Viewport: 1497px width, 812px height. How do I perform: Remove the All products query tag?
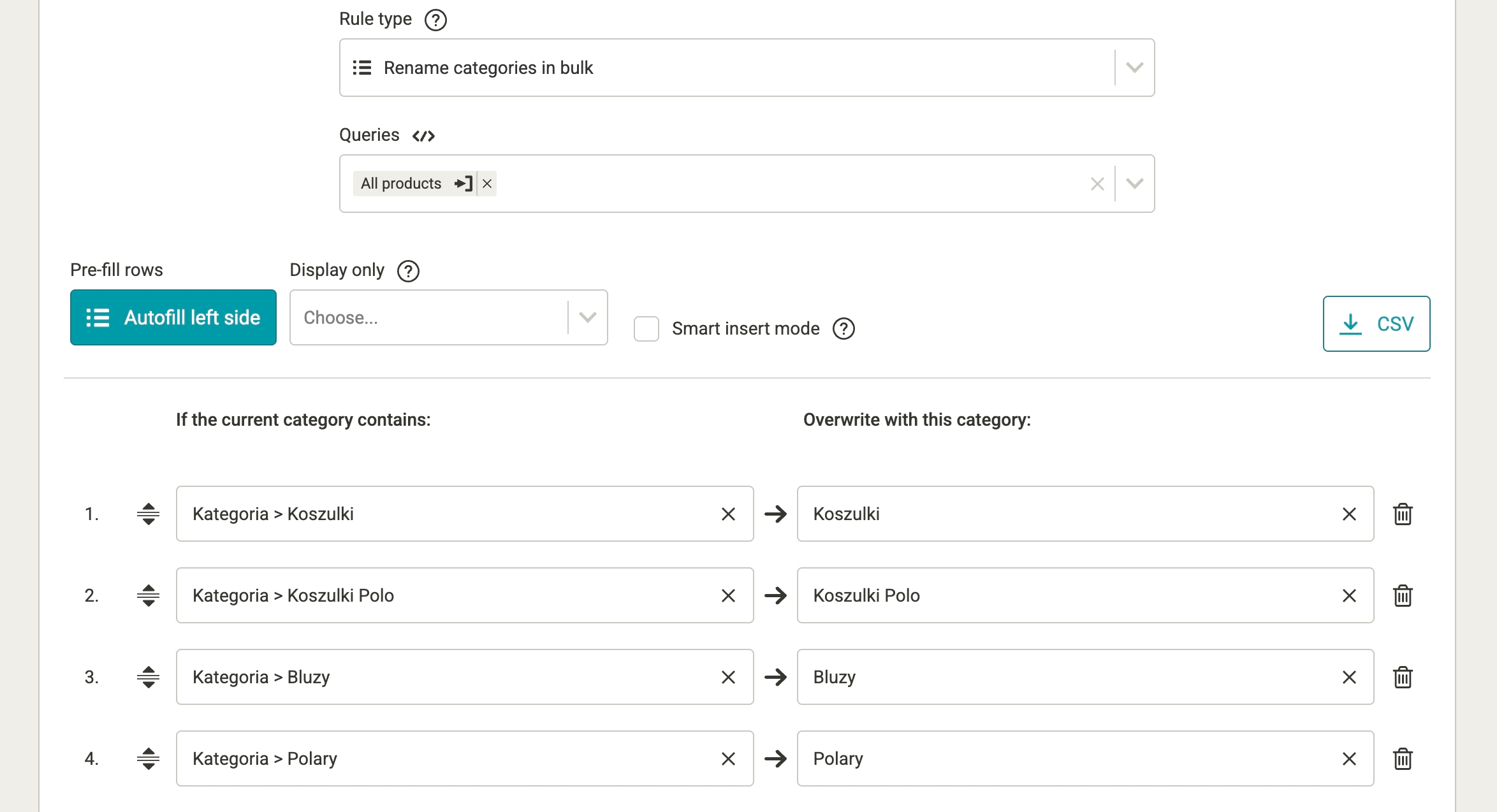[487, 184]
